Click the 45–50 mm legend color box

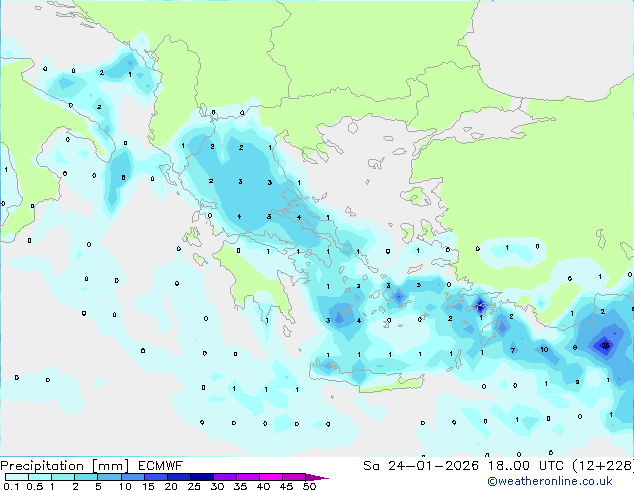(294, 477)
